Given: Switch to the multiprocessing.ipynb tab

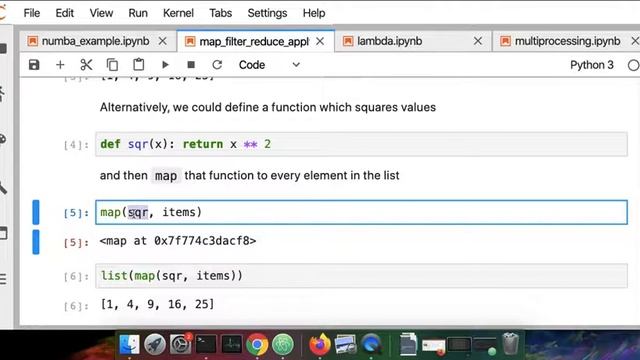Looking at the screenshot, I should click(x=567, y=41).
